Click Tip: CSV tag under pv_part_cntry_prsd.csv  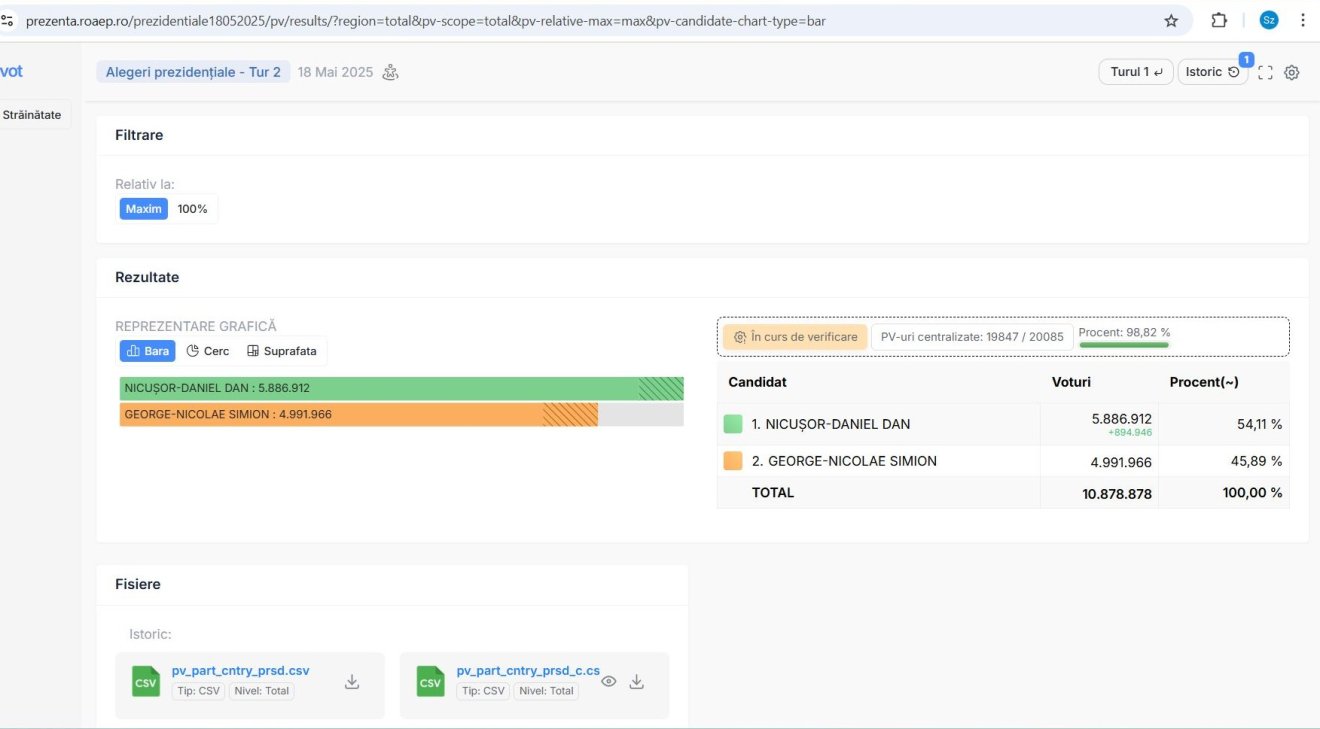pos(199,691)
